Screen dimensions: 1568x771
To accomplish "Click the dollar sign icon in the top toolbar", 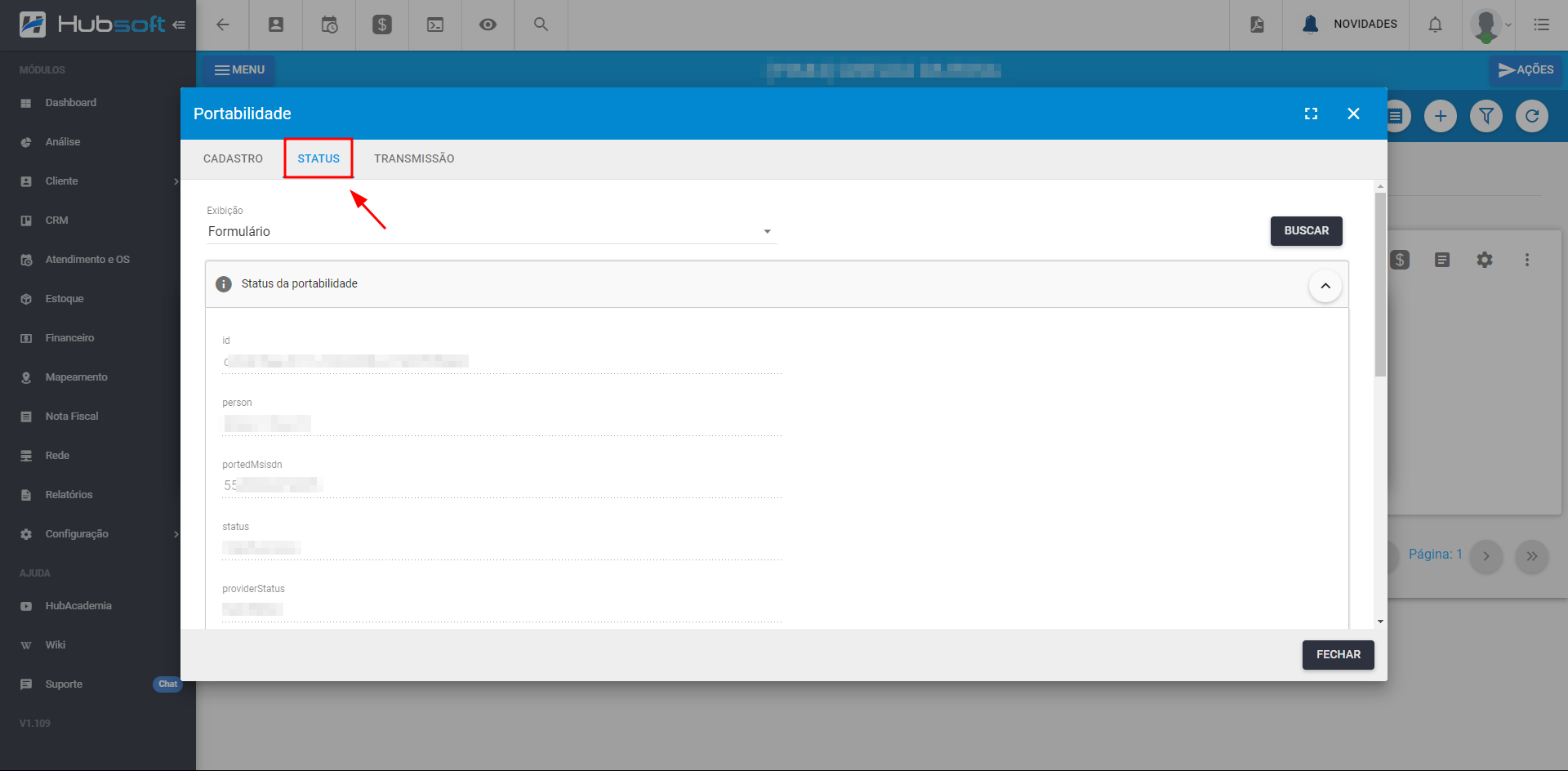I will pos(382,25).
